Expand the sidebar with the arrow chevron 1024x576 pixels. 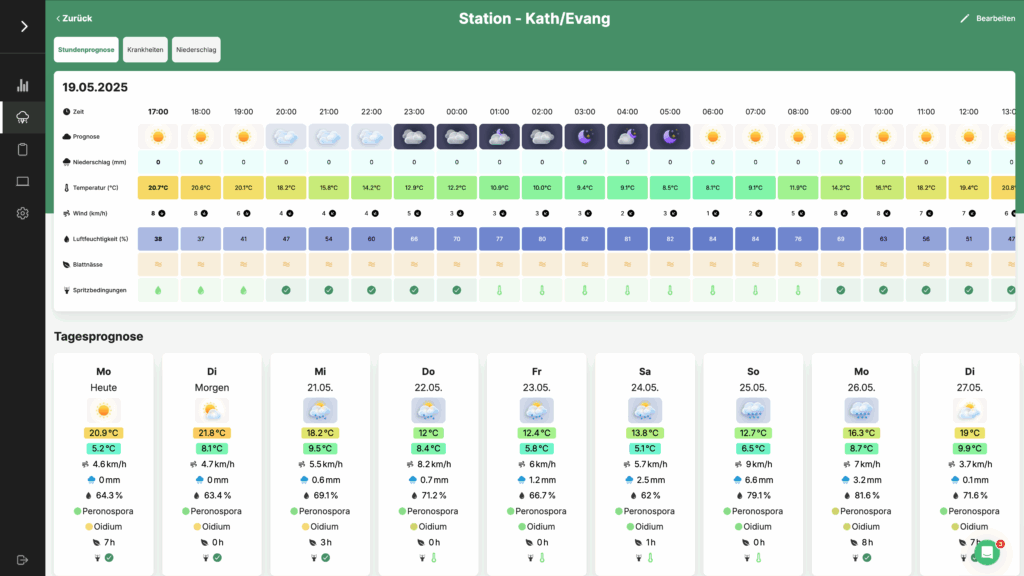click(x=23, y=26)
